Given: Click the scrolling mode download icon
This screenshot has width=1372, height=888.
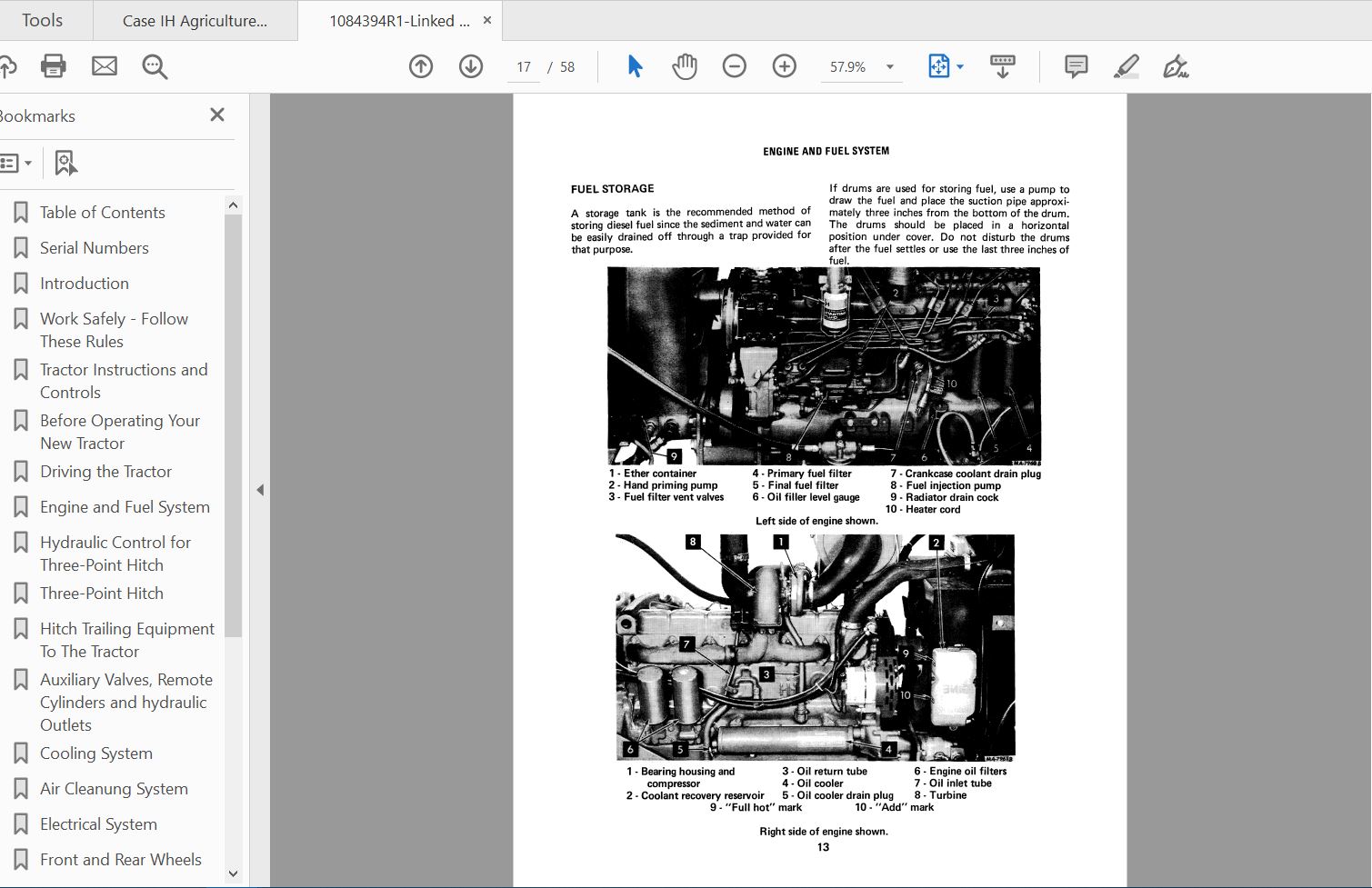Looking at the screenshot, I should click(1002, 66).
